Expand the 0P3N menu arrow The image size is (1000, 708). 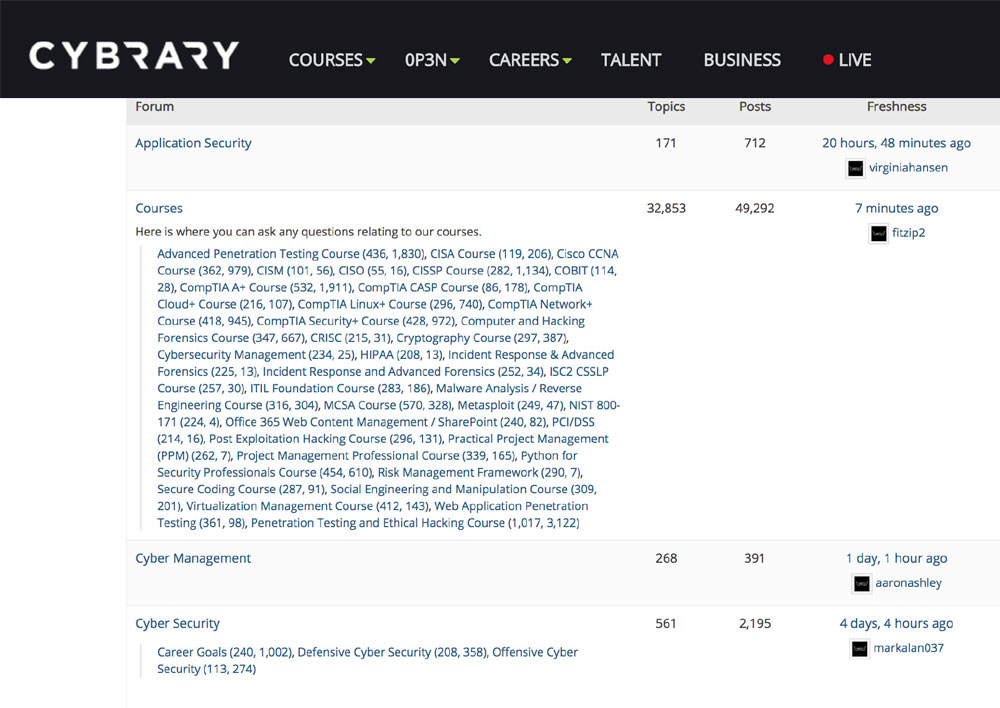click(455, 61)
